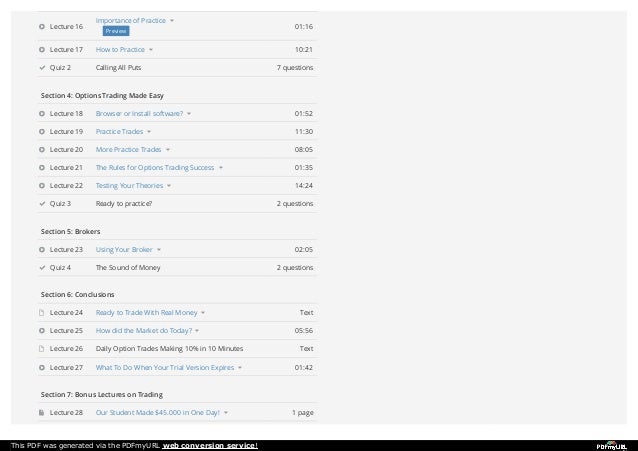Follow the web conversion service! footer link

(x=210, y=446)
